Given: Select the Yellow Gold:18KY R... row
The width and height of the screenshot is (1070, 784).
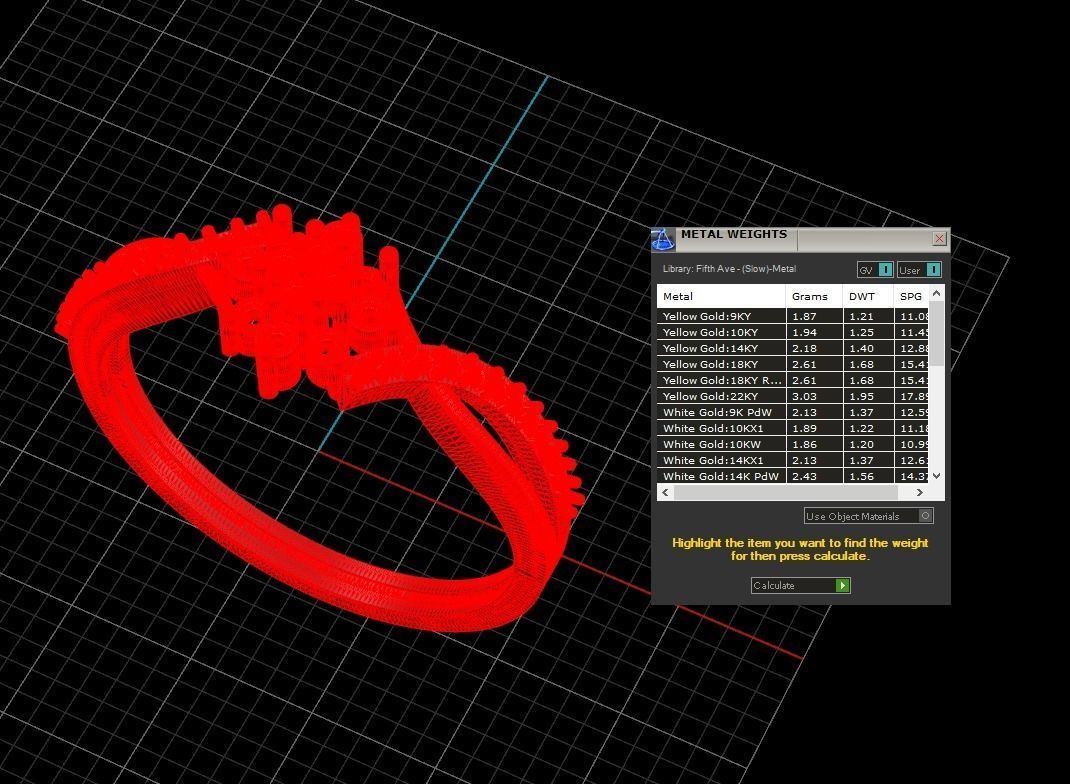Looking at the screenshot, I should point(793,380).
